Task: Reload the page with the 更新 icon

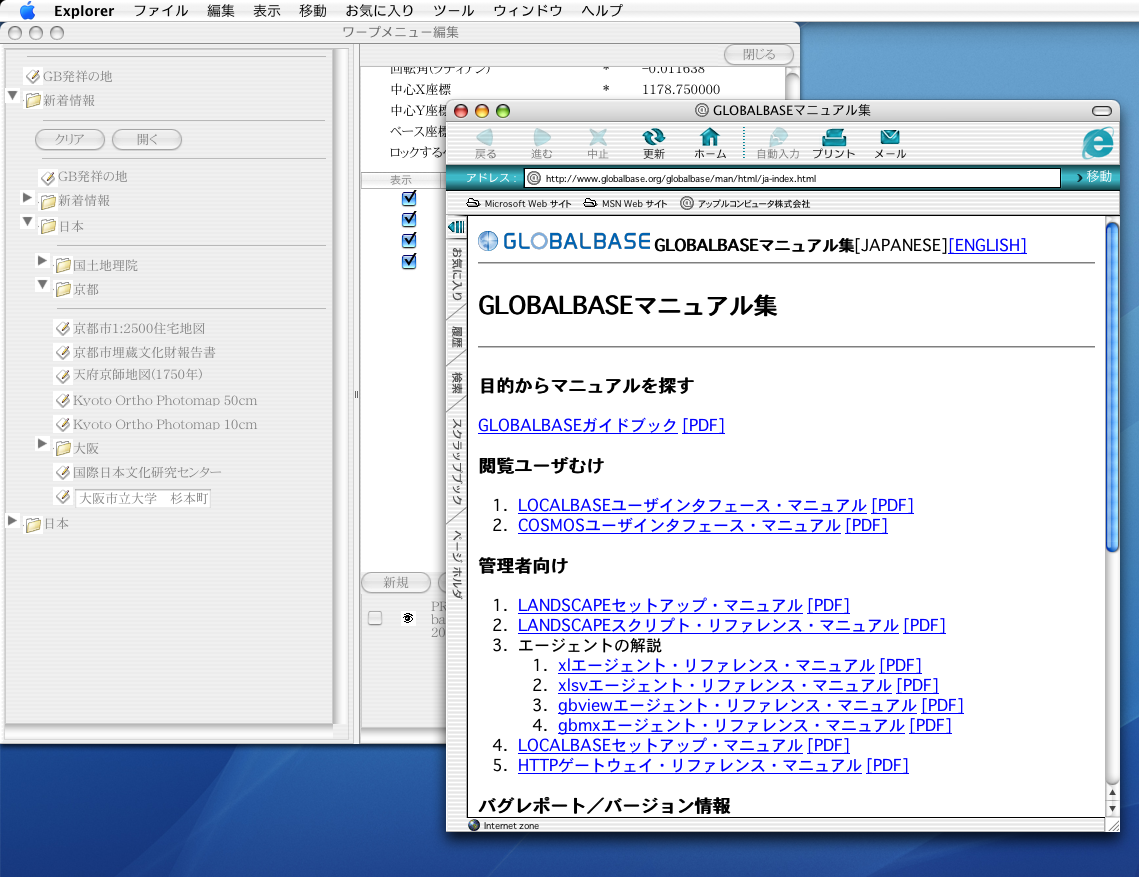Action: [x=654, y=137]
